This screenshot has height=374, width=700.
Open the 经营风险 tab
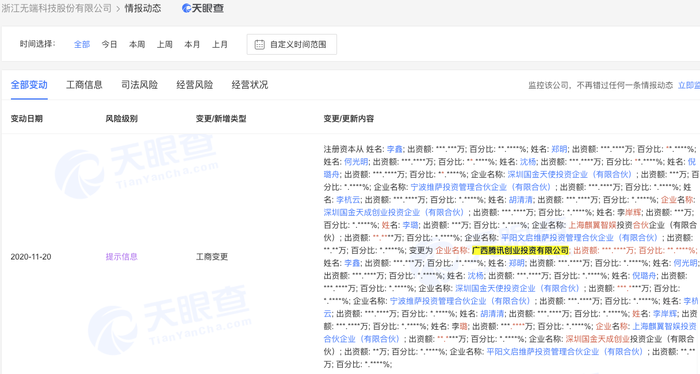pyautogui.click(x=195, y=85)
